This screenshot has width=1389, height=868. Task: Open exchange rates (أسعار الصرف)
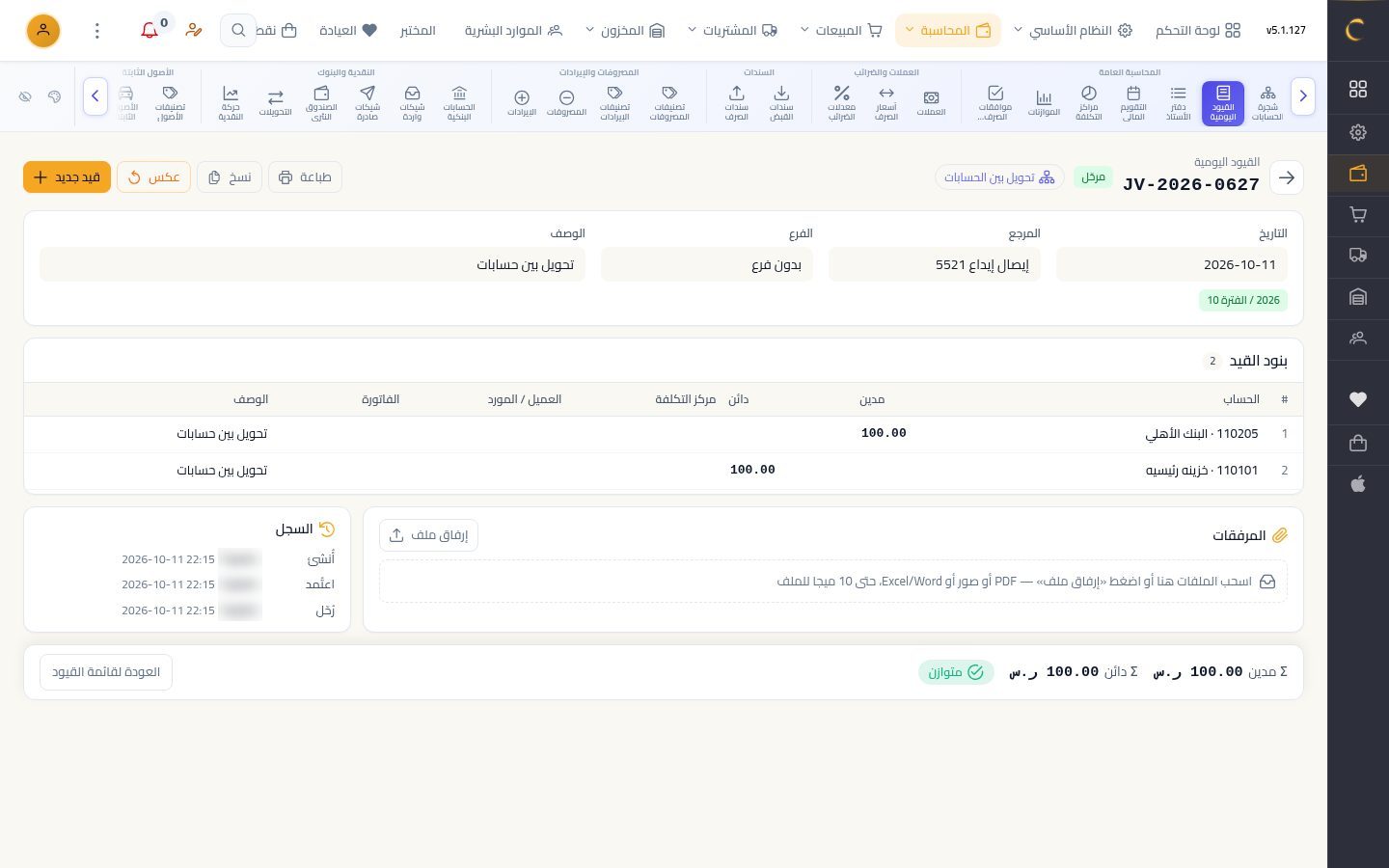pyautogui.click(x=885, y=102)
